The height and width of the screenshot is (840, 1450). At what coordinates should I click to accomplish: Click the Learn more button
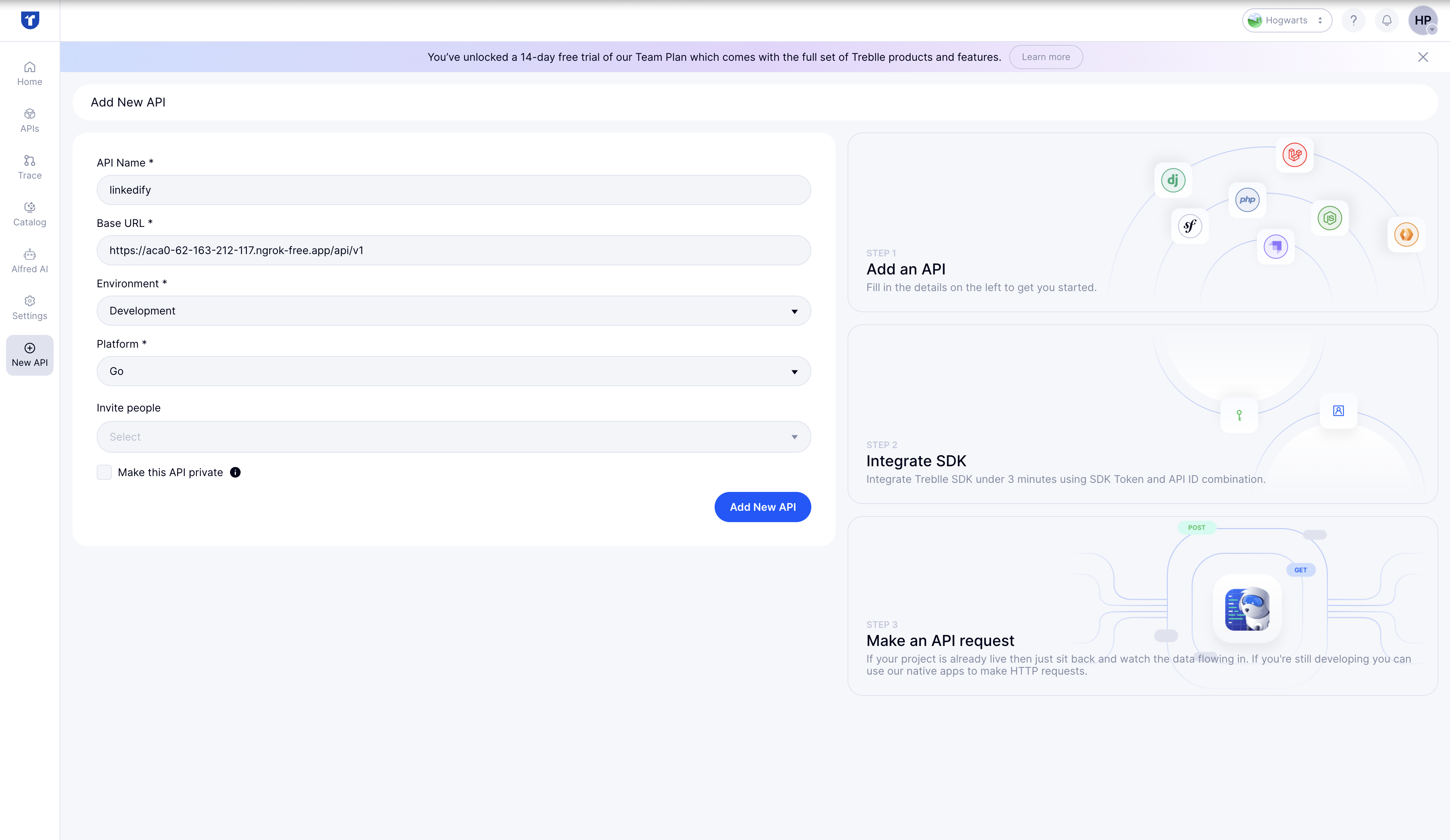1045,57
